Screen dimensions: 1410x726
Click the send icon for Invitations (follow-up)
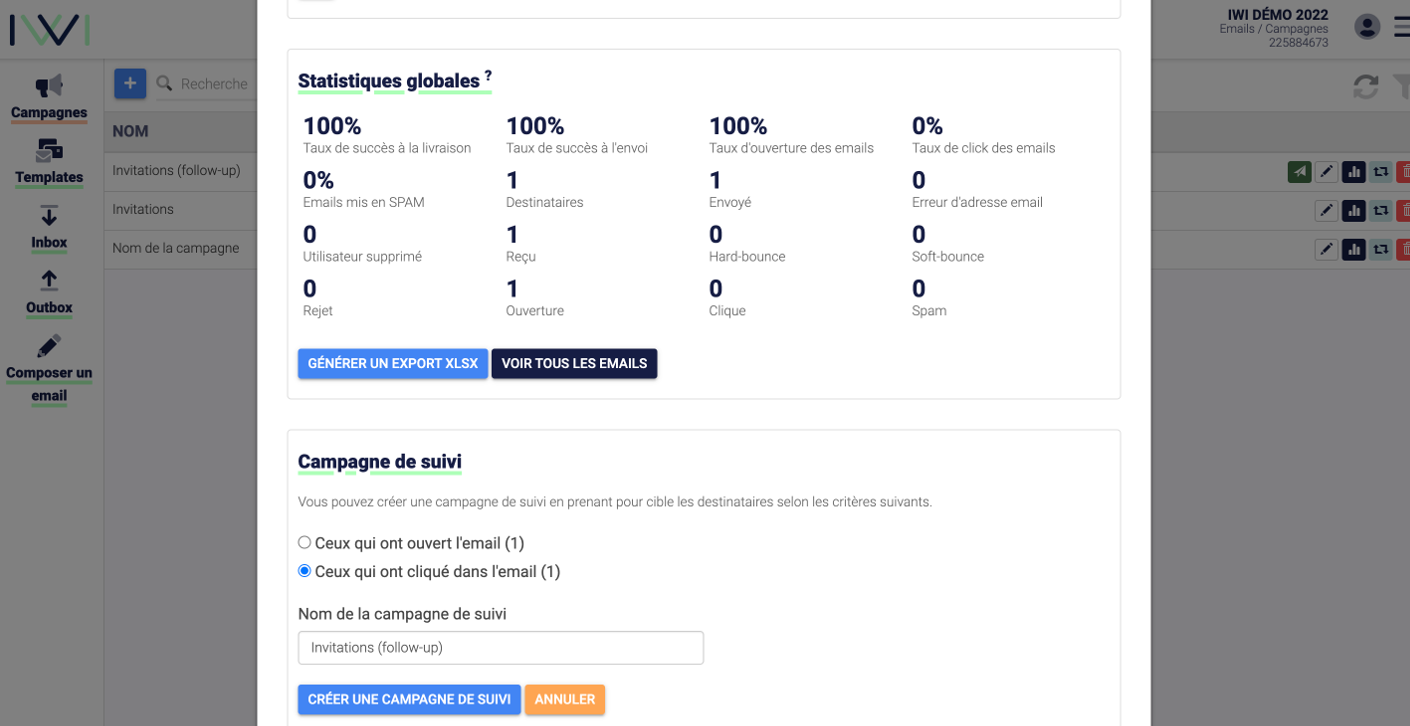point(1299,172)
